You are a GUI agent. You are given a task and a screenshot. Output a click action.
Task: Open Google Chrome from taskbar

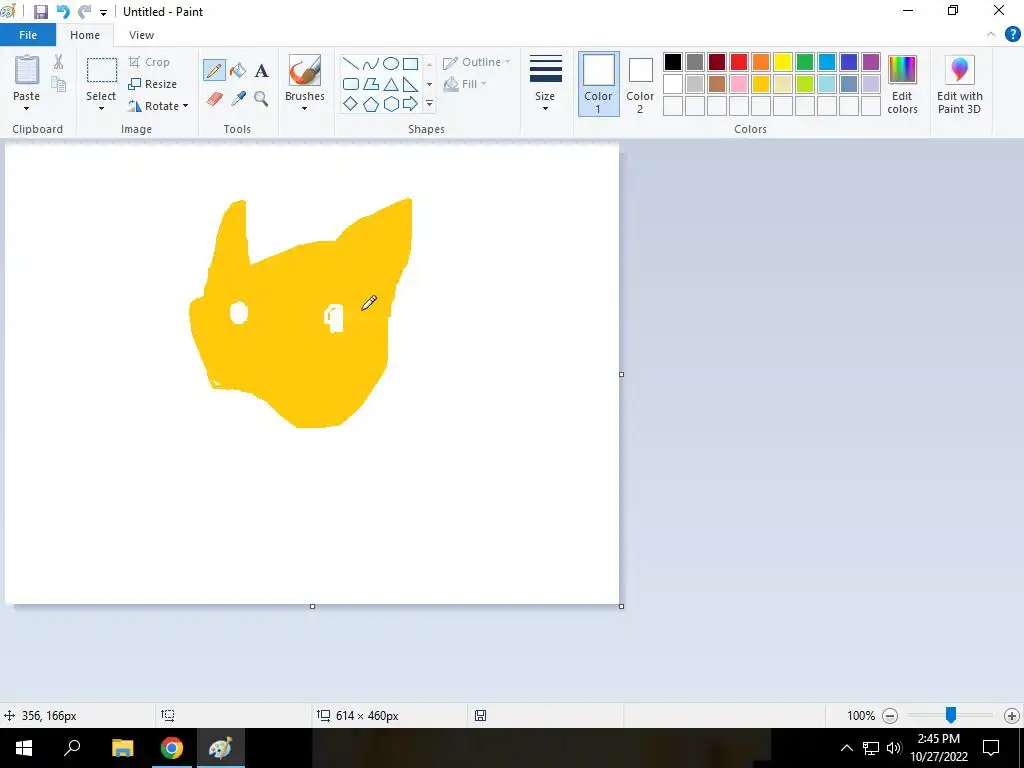(x=172, y=748)
